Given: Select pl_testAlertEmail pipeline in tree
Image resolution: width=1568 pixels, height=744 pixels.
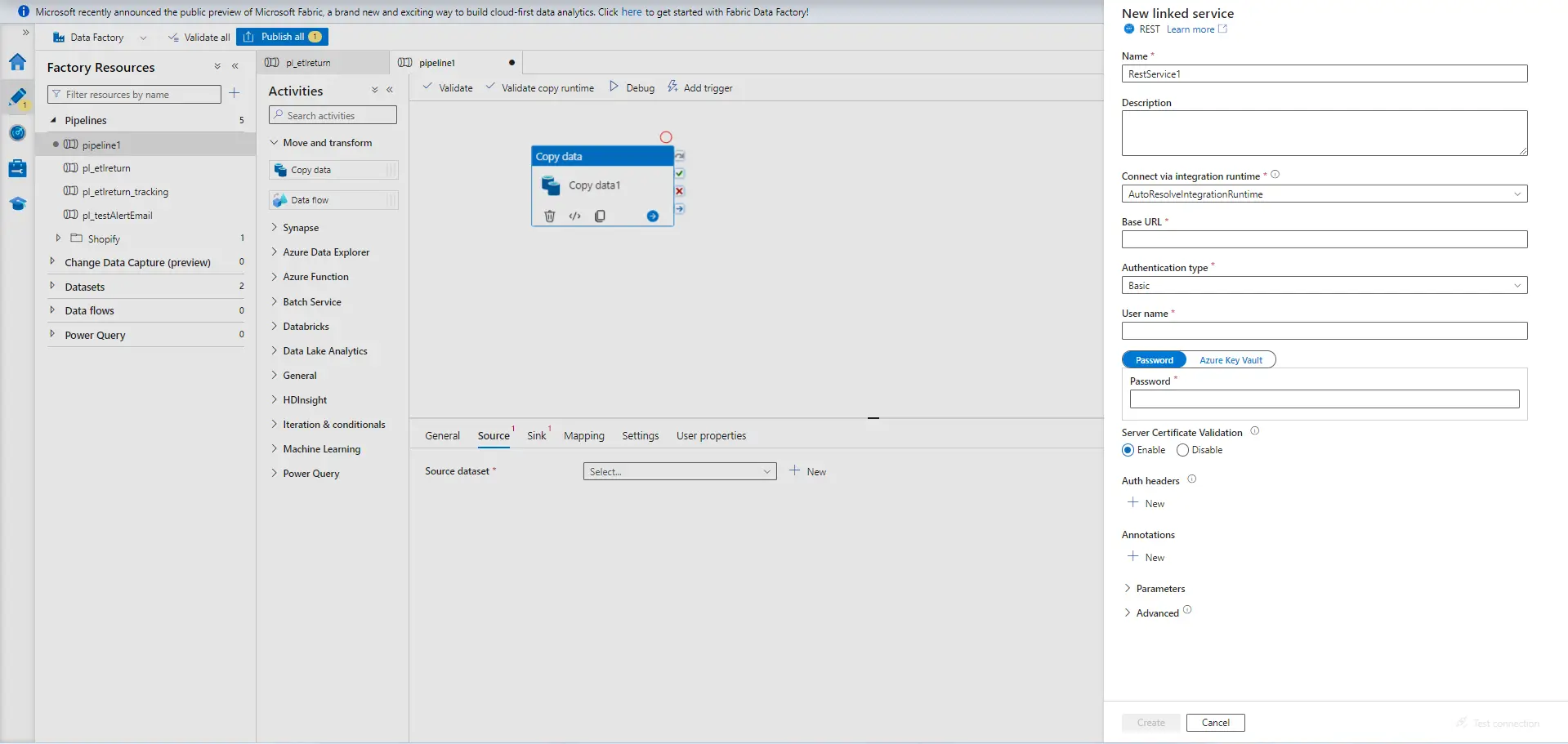Looking at the screenshot, I should [117, 216].
